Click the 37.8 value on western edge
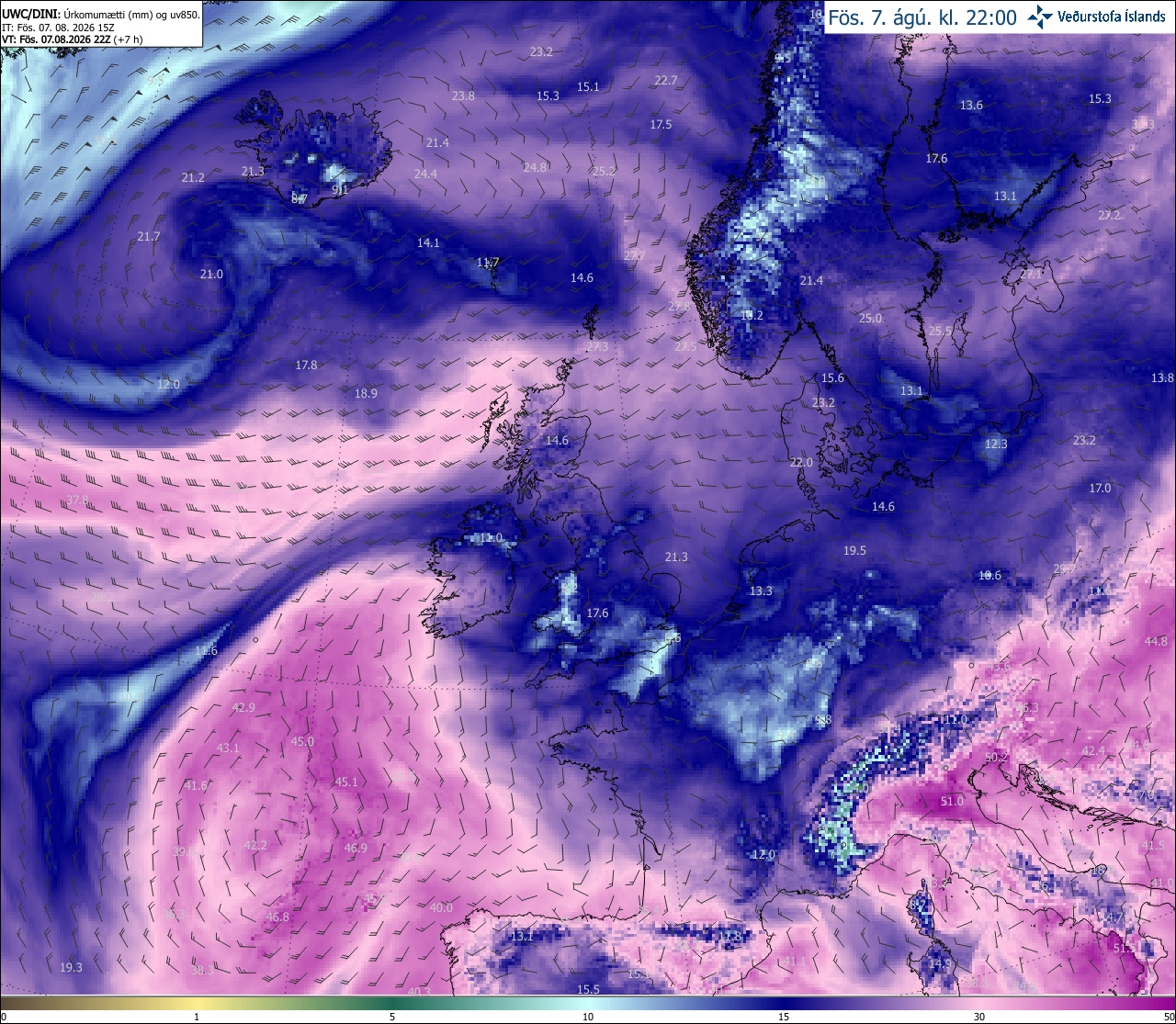The height and width of the screenshot is (1024, 1176). tap(78, 500)
